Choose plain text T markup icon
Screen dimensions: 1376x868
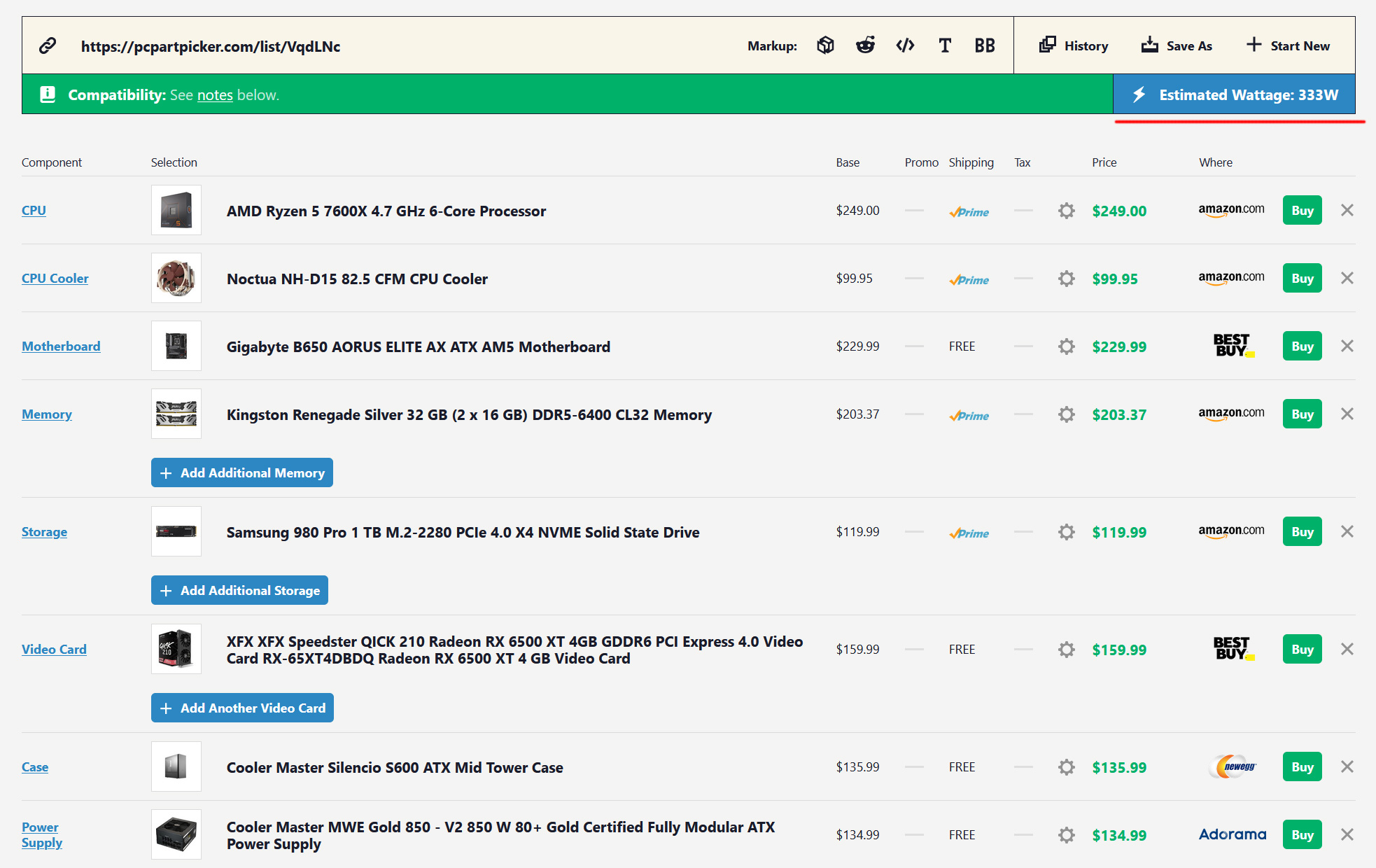(x=945, y=45)
